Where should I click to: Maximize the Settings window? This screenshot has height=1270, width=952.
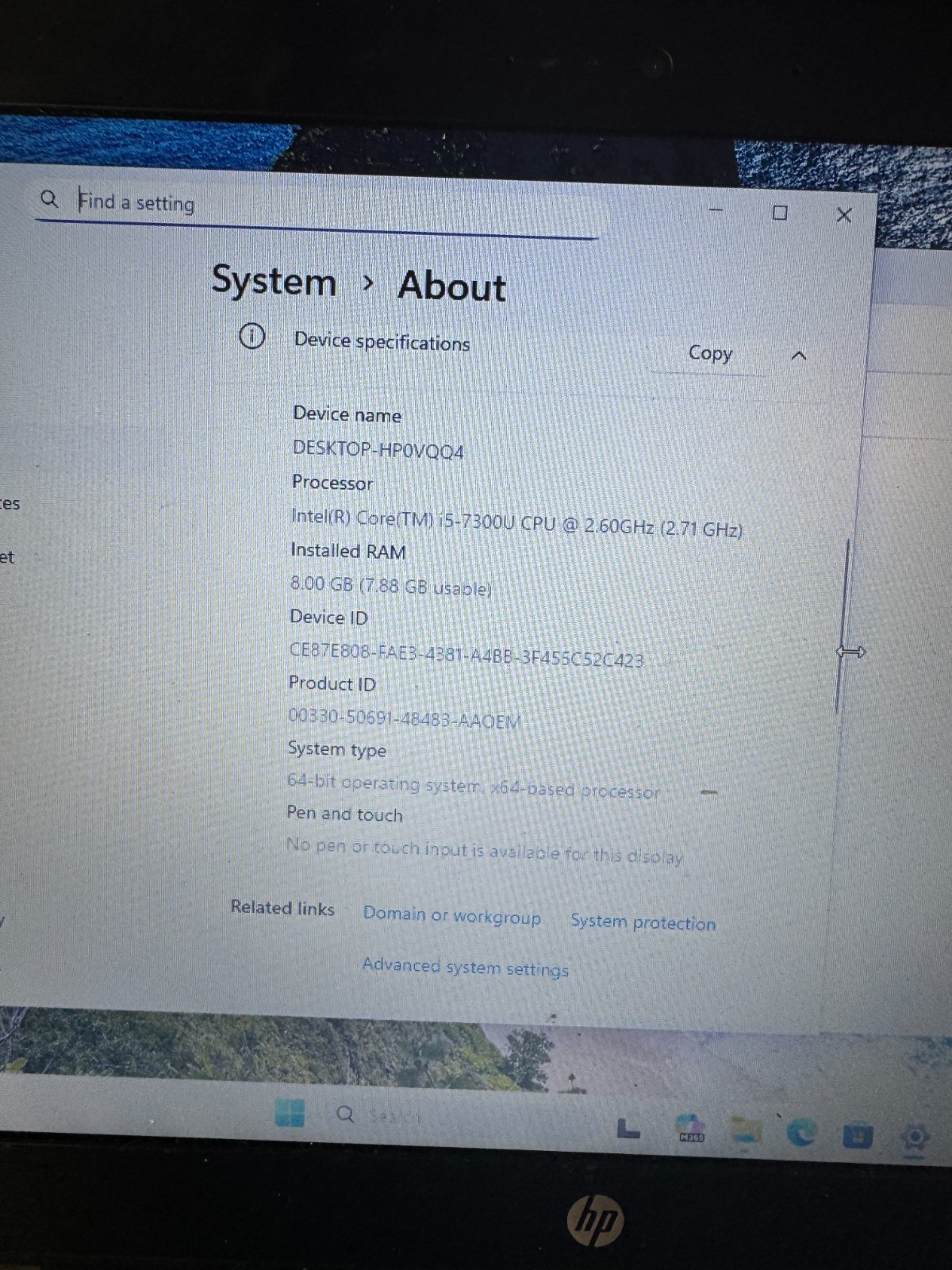tap(780, 213)
